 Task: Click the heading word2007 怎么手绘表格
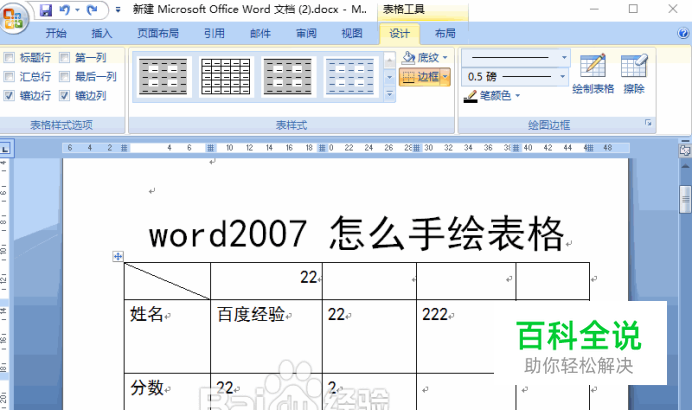pyautogui.click(x=356, y=233)
